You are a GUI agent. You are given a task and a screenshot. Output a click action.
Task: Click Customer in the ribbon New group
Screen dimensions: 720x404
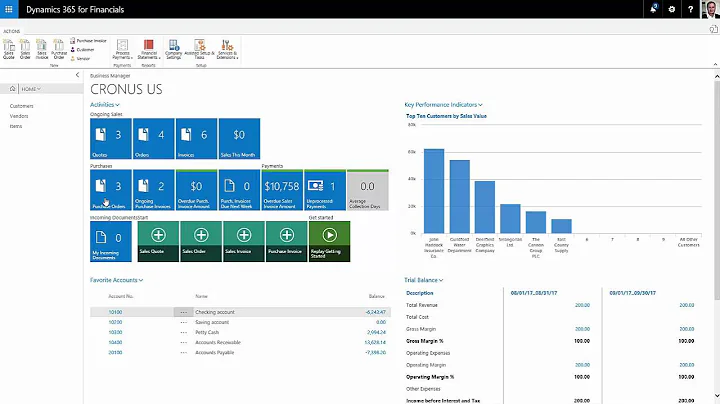[82, 50]
